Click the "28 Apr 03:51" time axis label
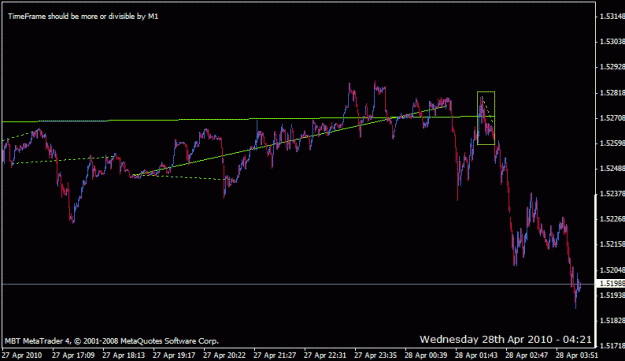The image size is (625, 361). pos(577,355)
